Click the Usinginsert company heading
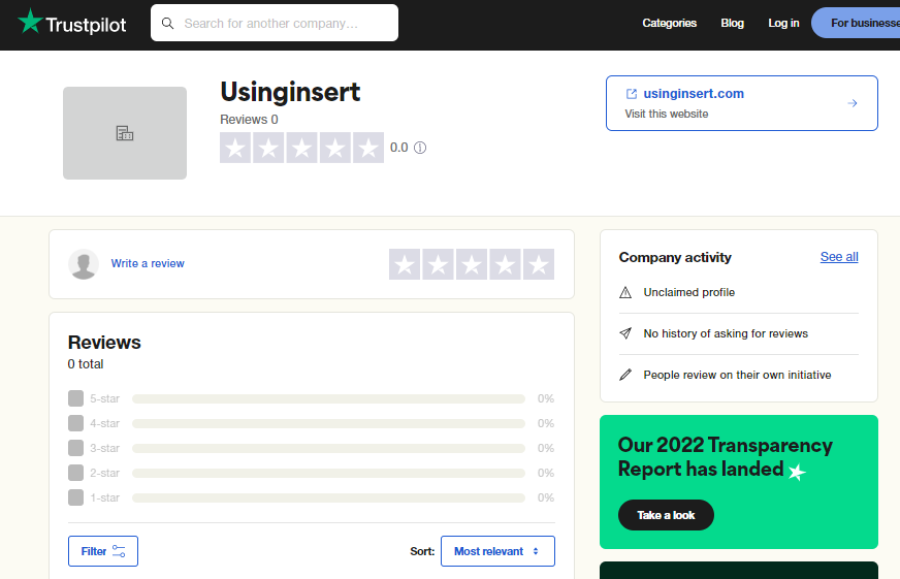Image resolution: width=900 pixels, height=579 pixels. (x=290, y=92)
